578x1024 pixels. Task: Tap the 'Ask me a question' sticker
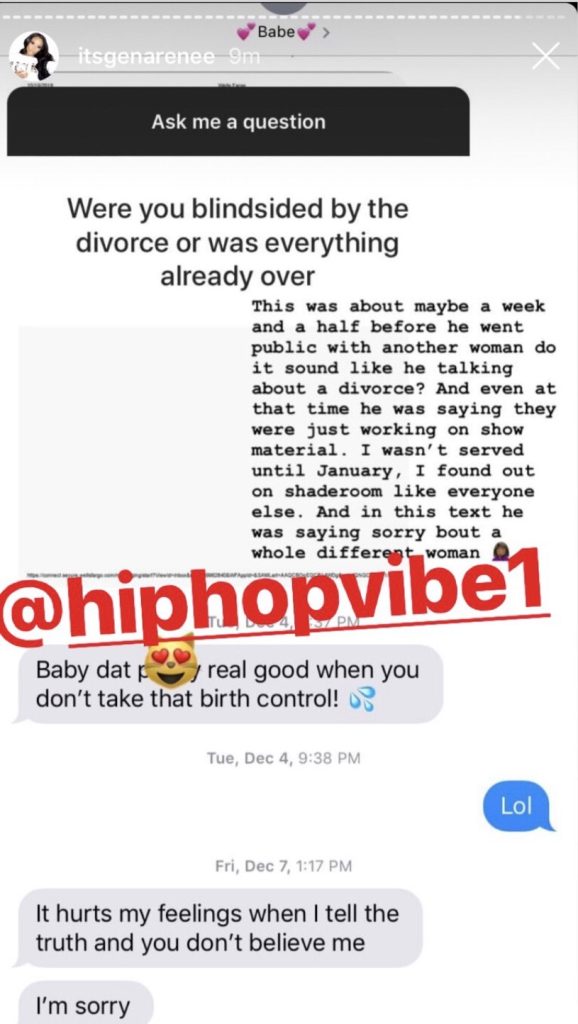click(x=238, y=121)
